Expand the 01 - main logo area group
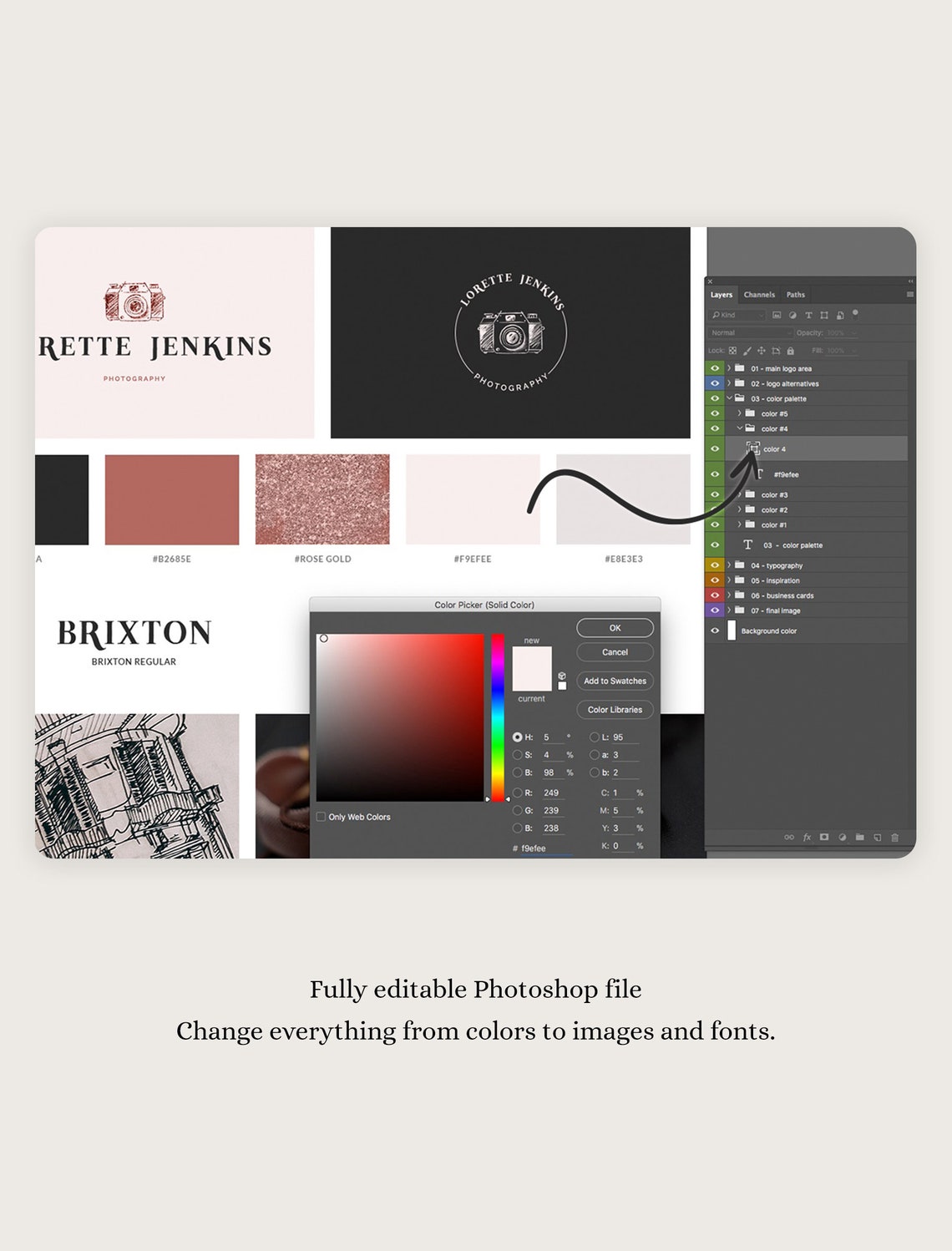The width and height of the screenshot is (952, 1251). 727,367
